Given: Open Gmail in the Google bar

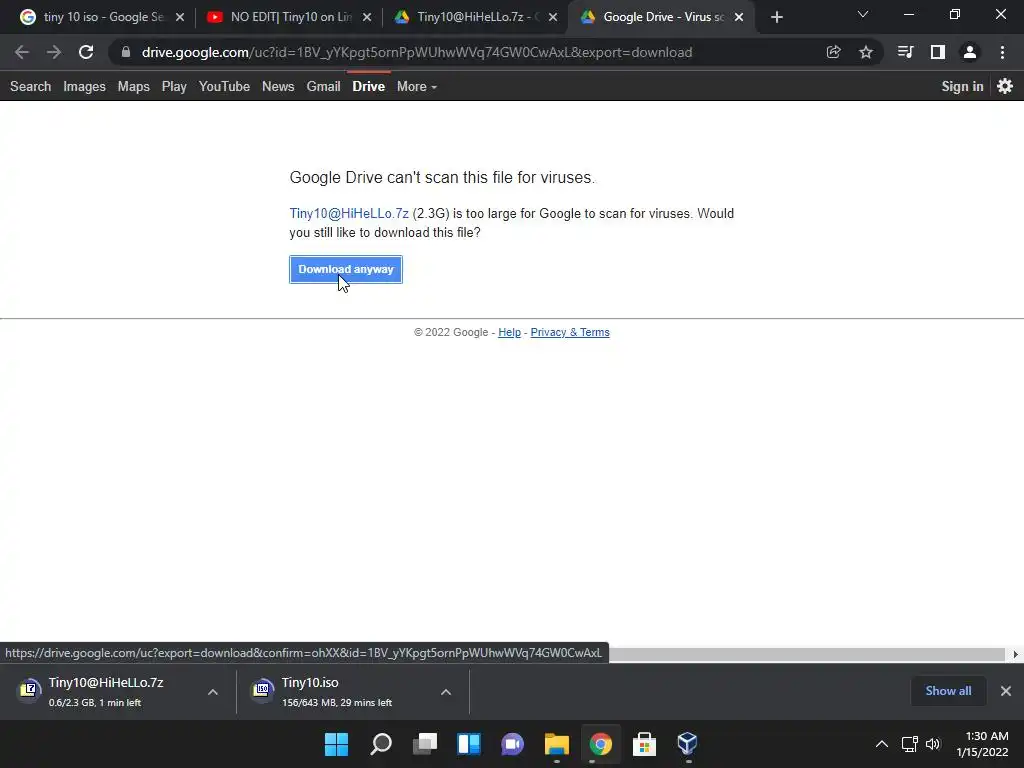Looking at the screenshot, I should (323, 86).
